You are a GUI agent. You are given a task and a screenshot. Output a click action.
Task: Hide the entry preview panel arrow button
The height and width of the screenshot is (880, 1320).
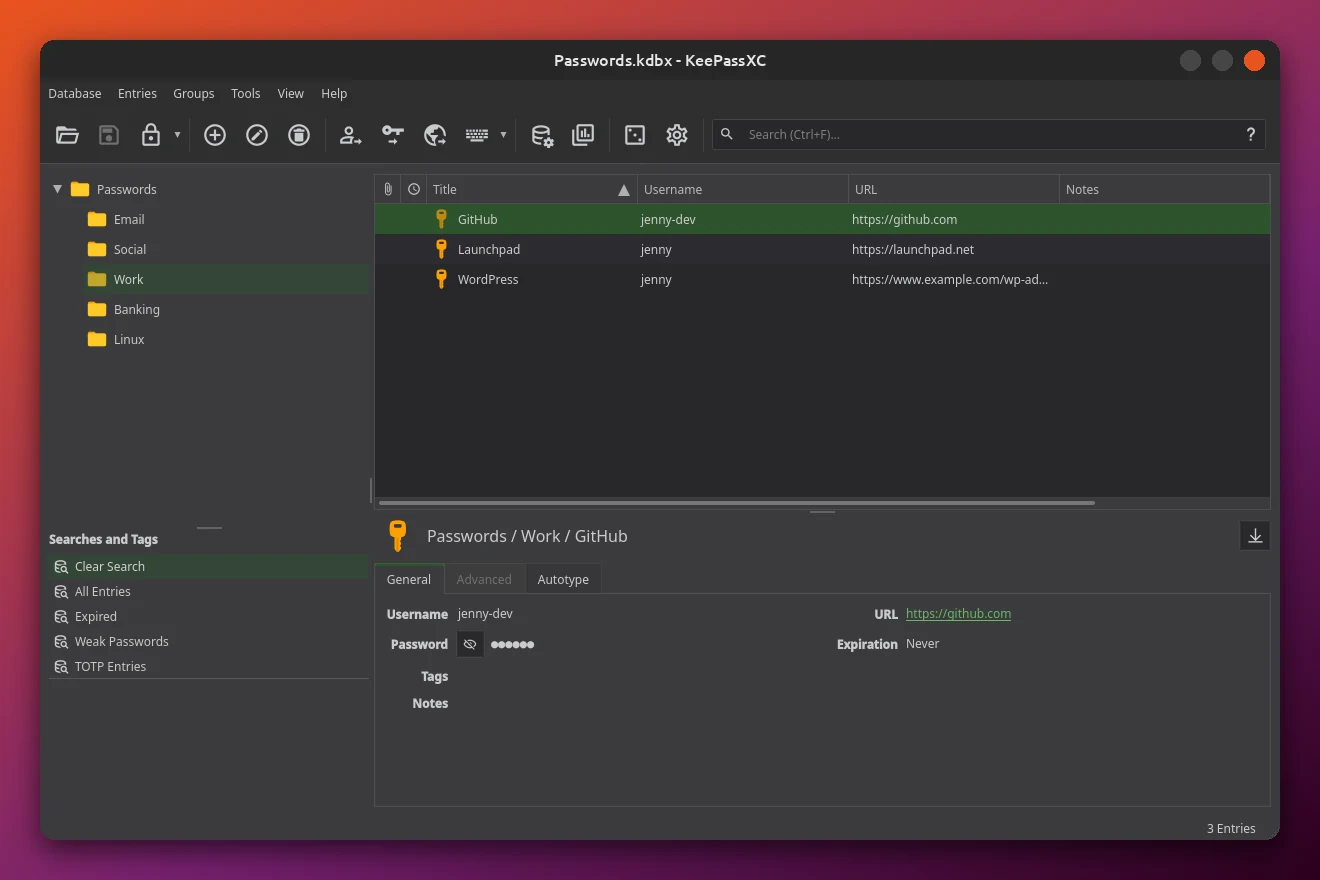1255,536
